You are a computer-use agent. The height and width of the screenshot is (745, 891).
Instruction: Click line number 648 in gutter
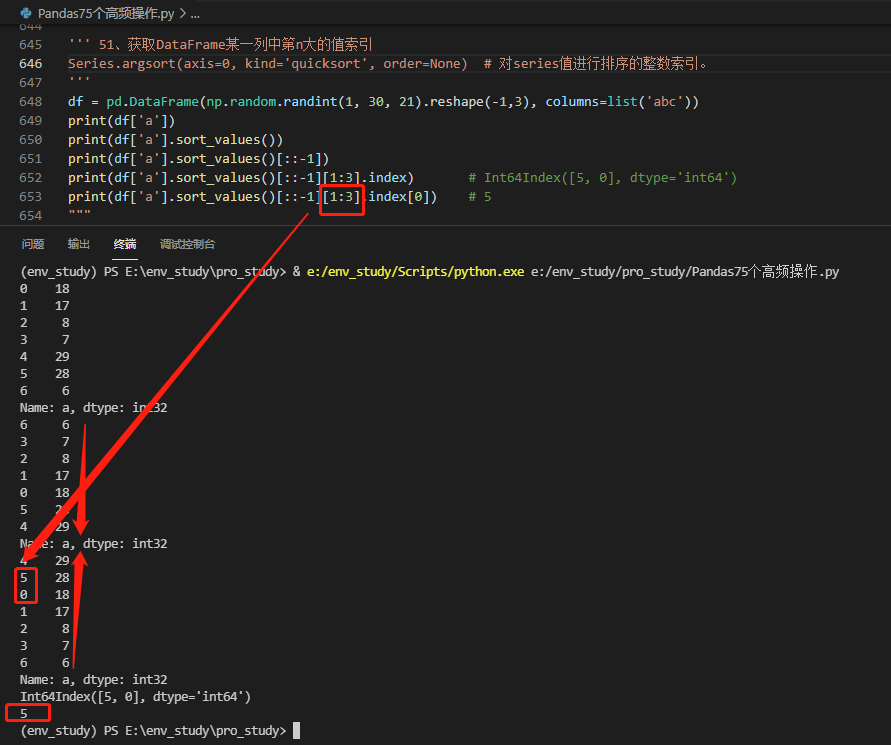pyautogui.click(x=31, y=102)
